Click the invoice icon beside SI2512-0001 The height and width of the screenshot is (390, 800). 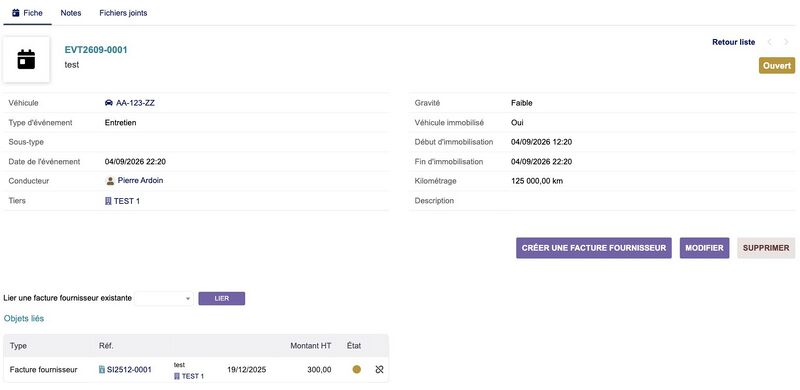[102, 370]
